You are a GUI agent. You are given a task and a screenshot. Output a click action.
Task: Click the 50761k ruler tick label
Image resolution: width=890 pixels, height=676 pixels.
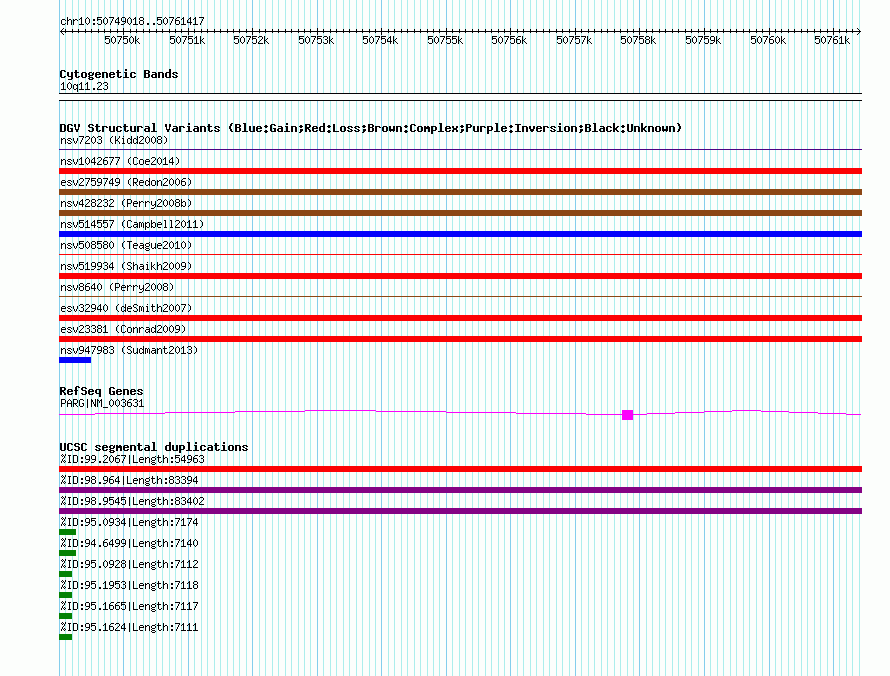832,40
